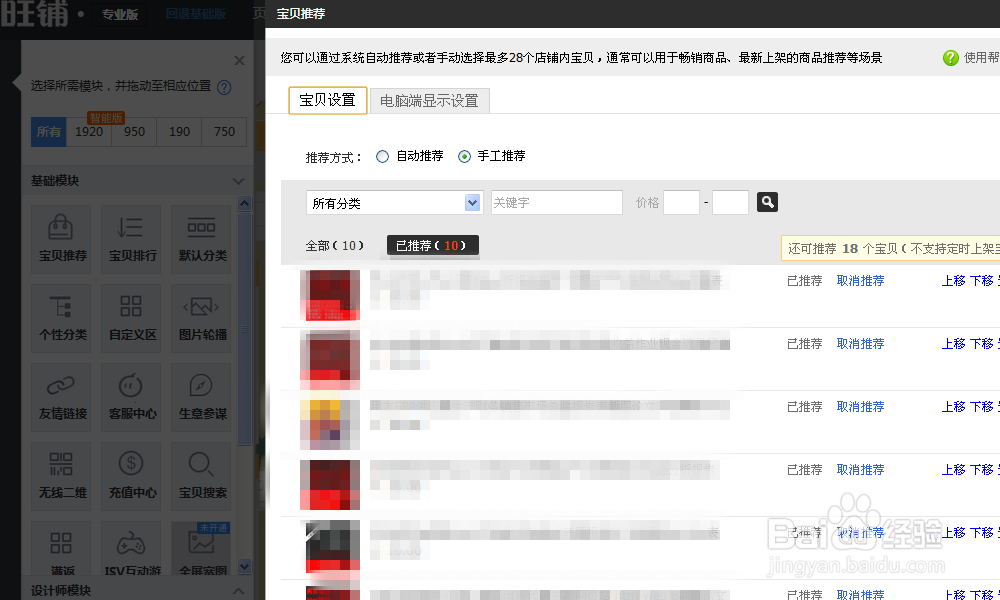Show the 全部 (10) item list
The width and height of the screenshot is (1000, 600).
[334, 245]
